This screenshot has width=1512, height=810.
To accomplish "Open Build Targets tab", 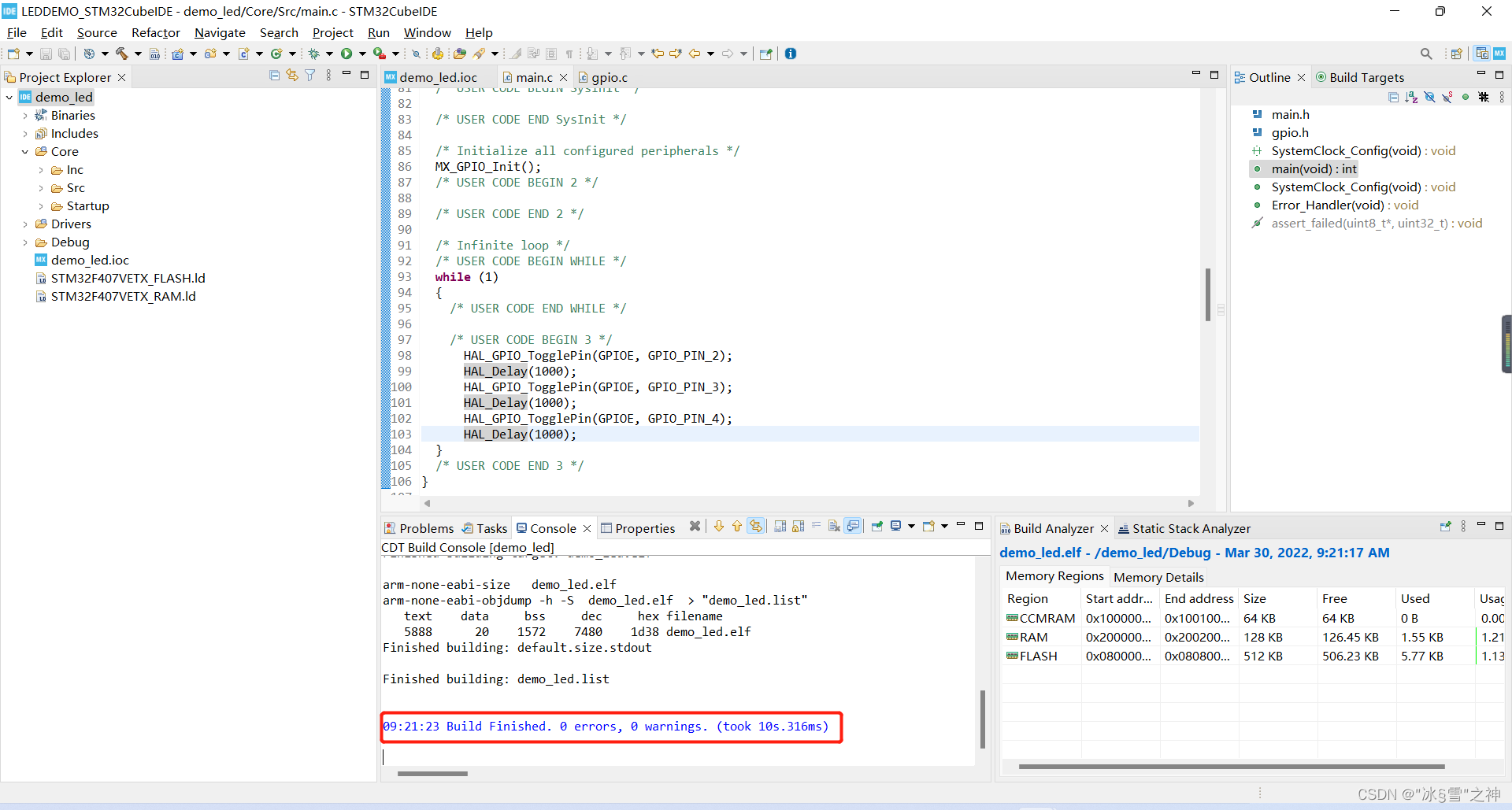I will (1360, 77).
